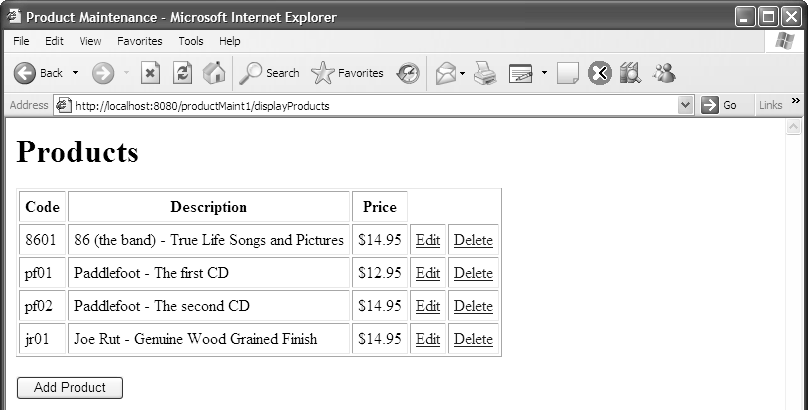808x410 pixels.
Task: Click the Print toolbar icon
Action: [x=485, y=73]
